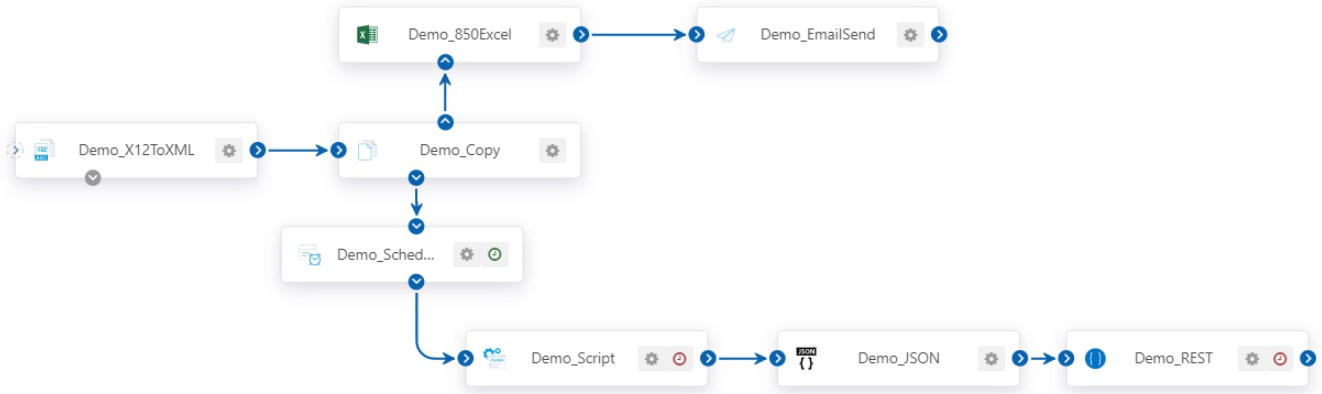1322x394 pixels.
Task: Select the Demo_X12ToXML label
Action: click(137, 151)
